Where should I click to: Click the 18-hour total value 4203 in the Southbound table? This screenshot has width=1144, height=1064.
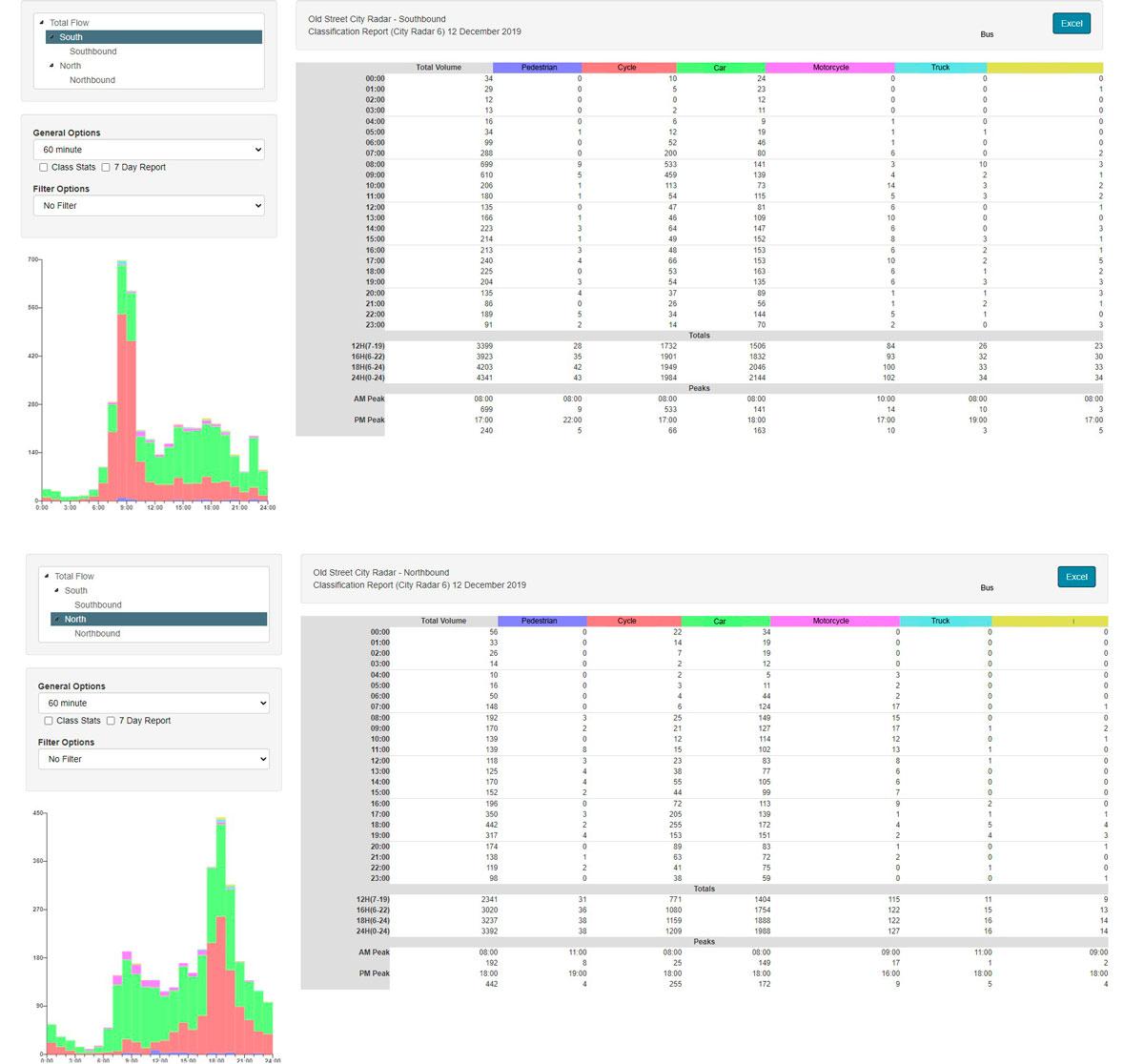(x=484, y=367)
